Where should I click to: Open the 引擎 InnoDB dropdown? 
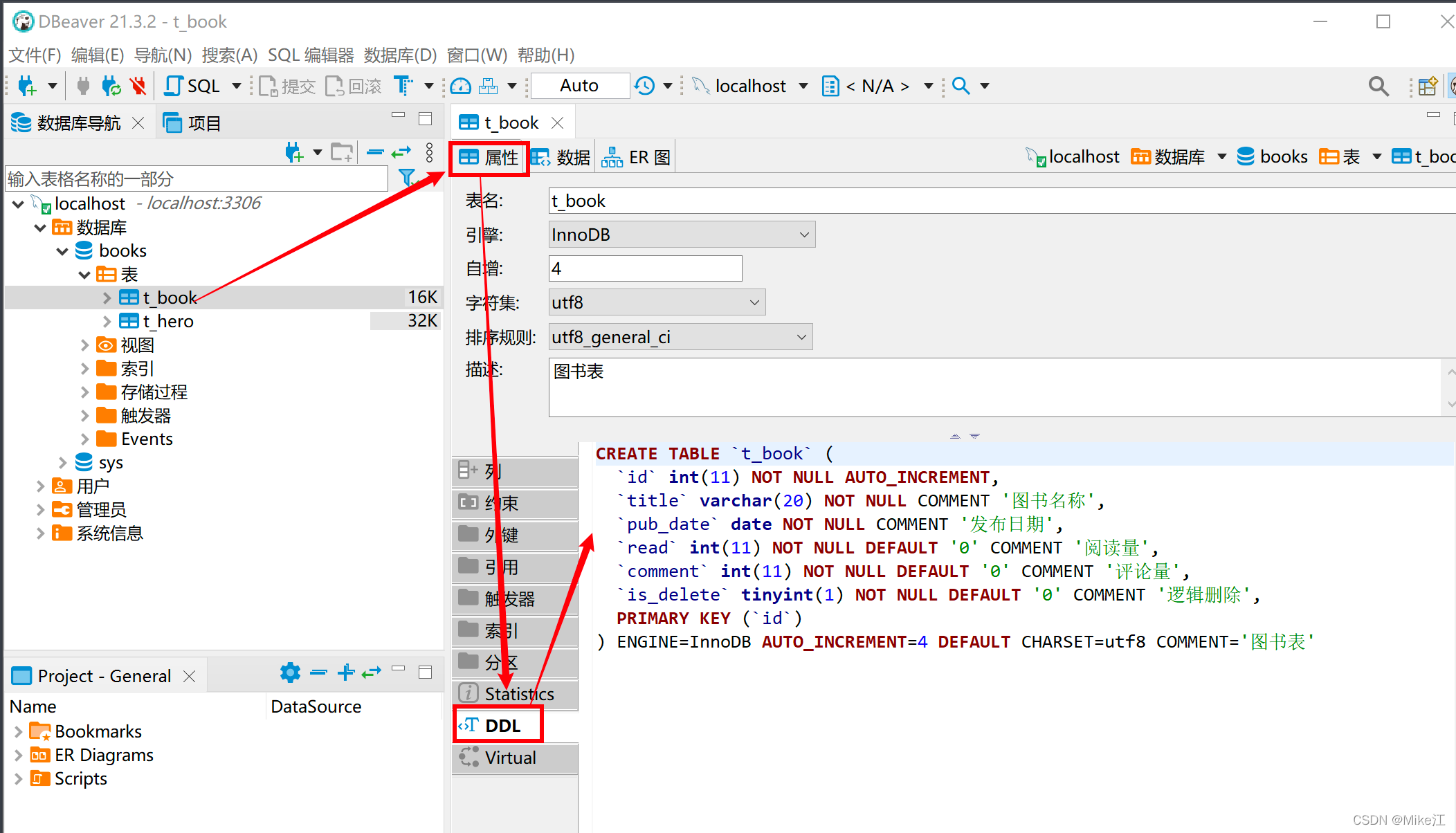[x=682, y=235]
